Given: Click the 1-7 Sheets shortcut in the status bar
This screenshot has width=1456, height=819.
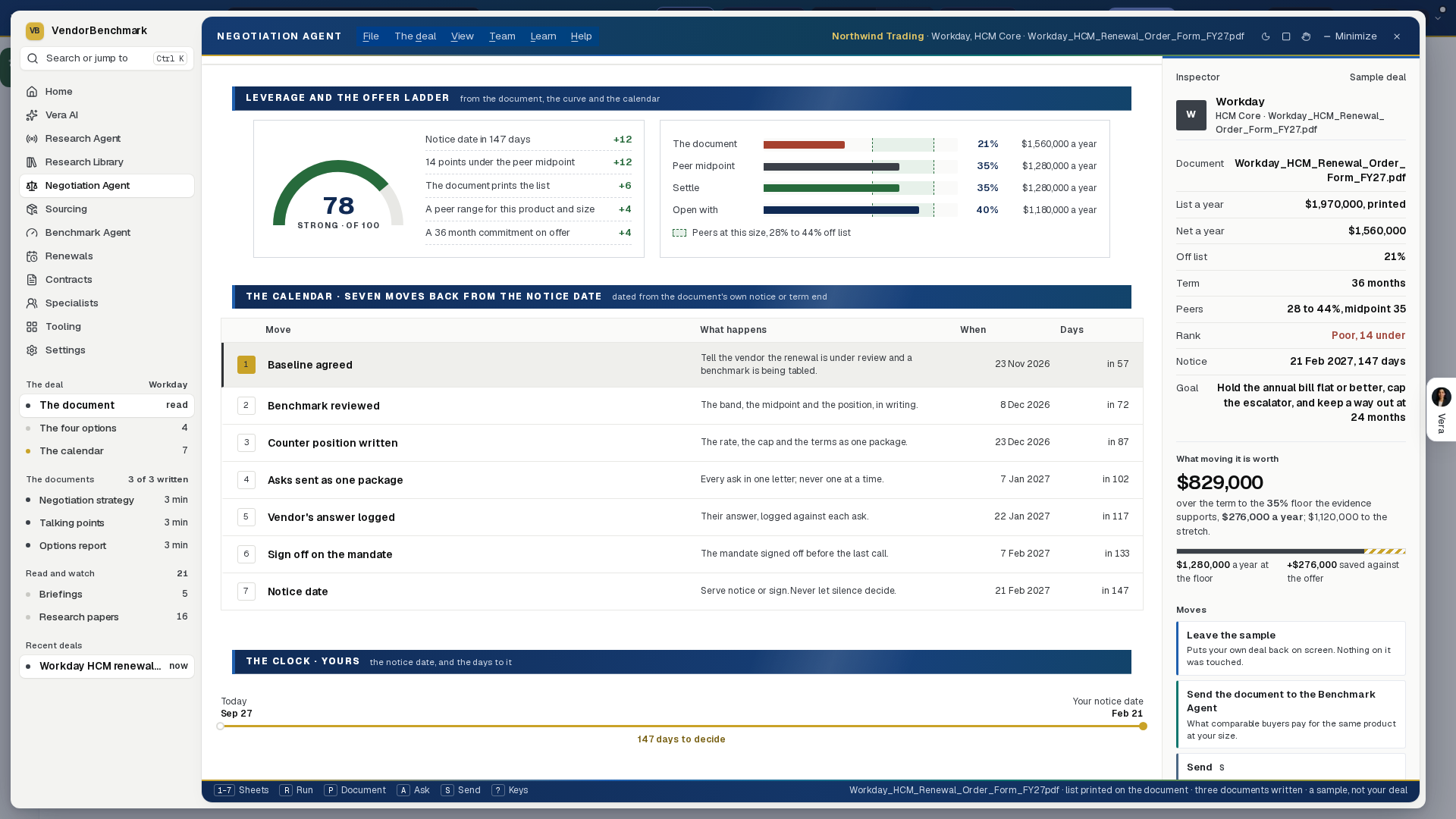Looking at the screenshot, I should (241, 790).
